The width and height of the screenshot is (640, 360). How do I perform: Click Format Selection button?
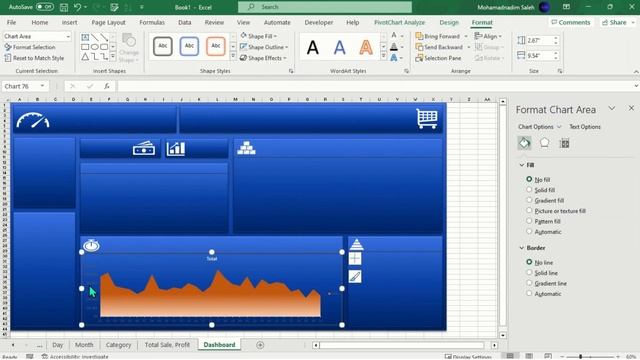pyautogui.click(x=30, y=47)
